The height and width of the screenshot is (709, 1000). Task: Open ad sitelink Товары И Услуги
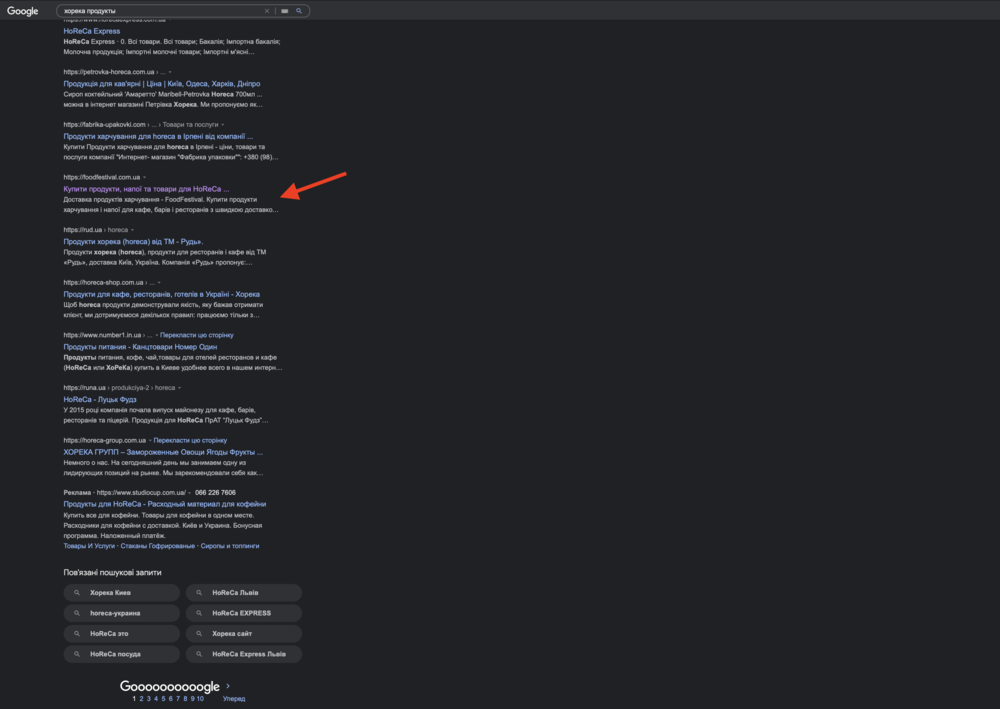pyautogui.click(x=89, y=546)
